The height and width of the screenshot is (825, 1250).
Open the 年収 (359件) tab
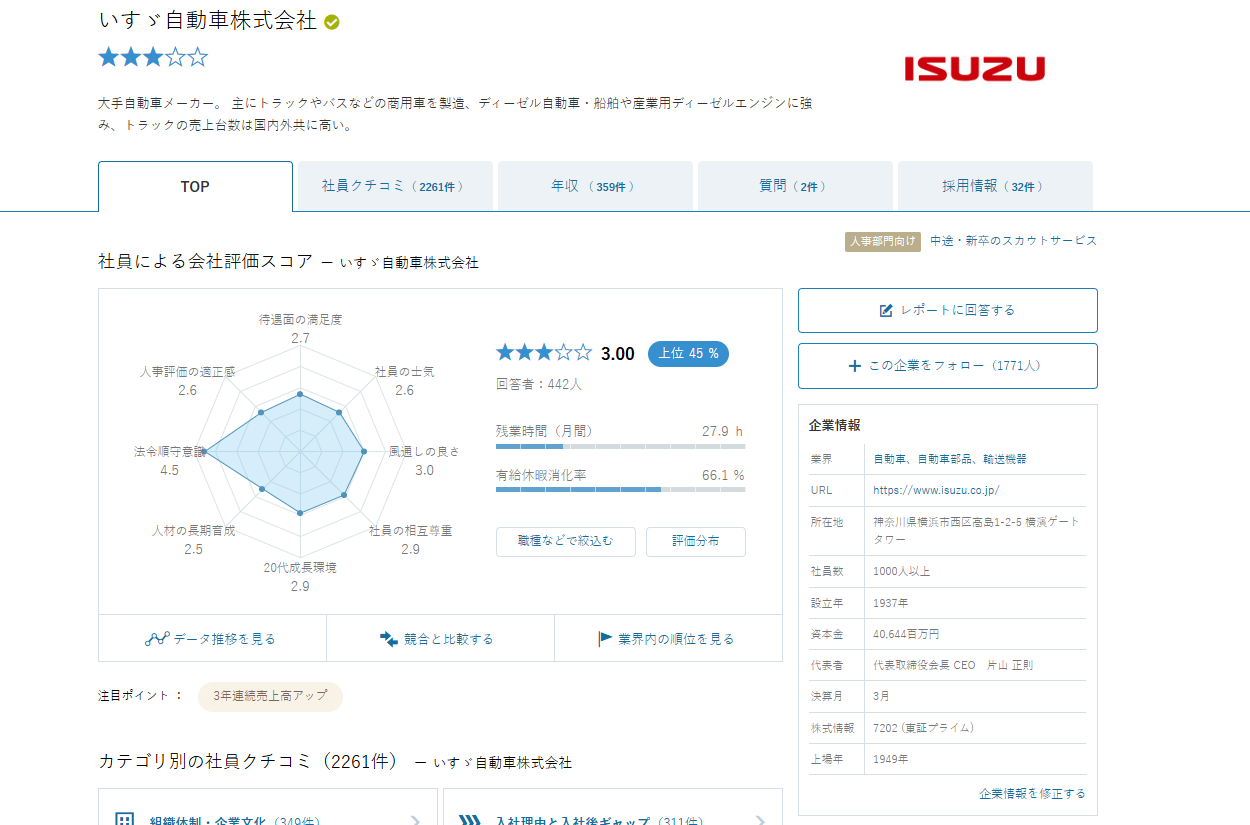click(x=595, y=187)
